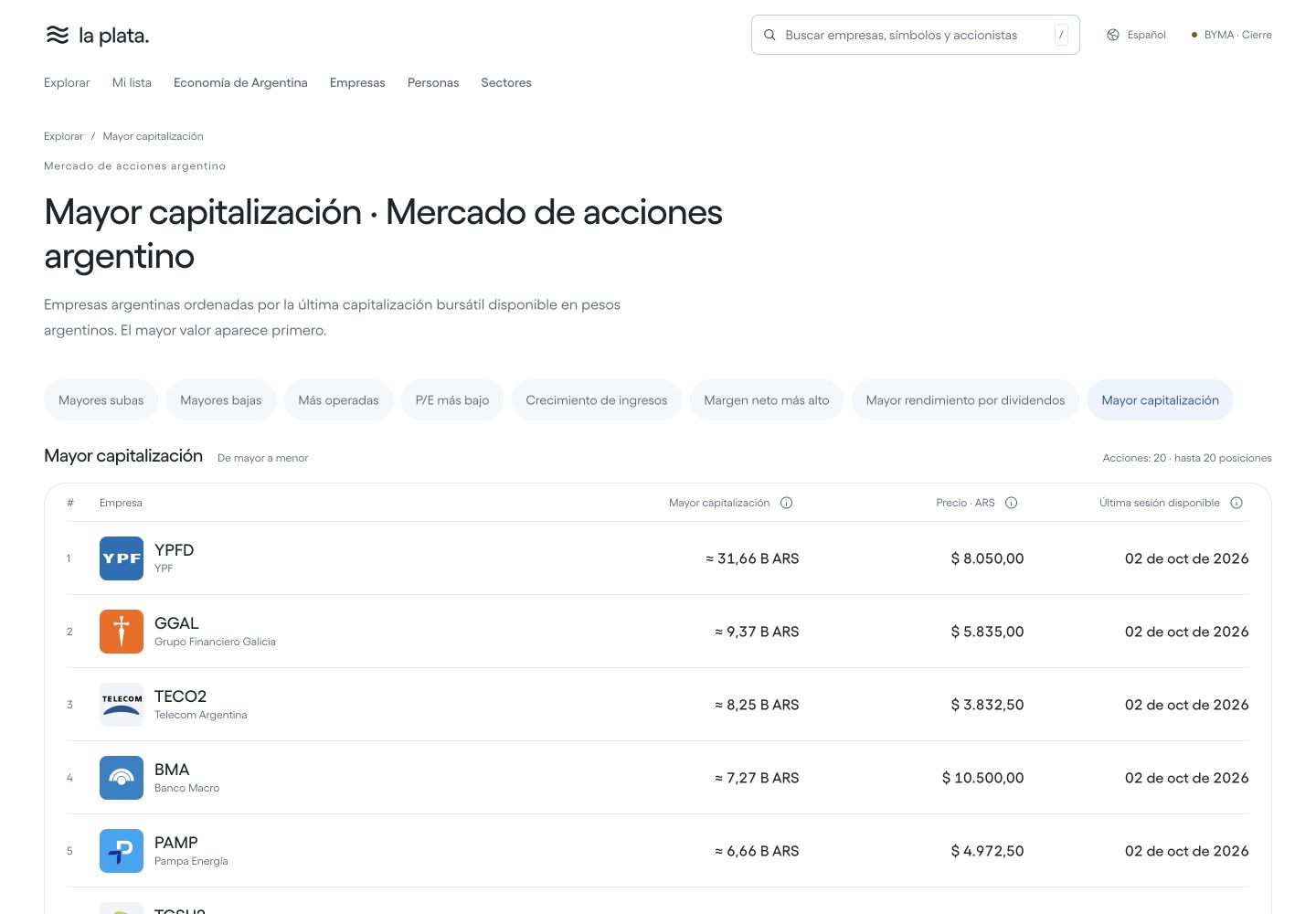Open the YPFD ticker link
Screen dimensions: 1316x914
pyautogui.click(x=174, y=550)
